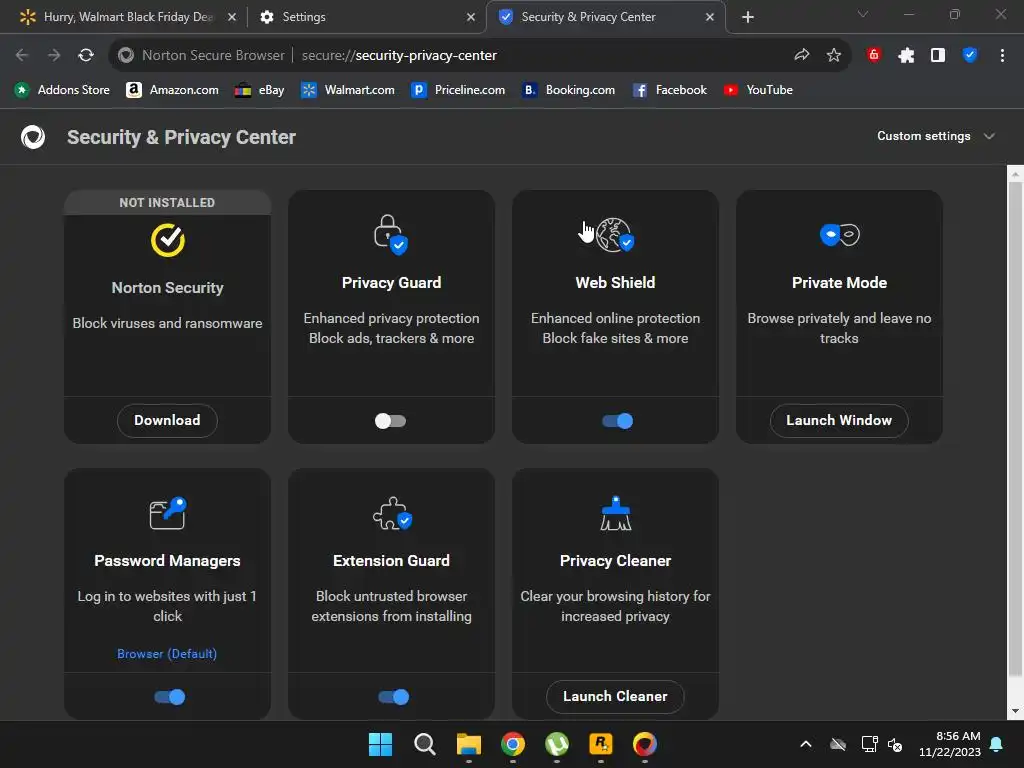The width and height of the screenshot is (1024, 768).
Task: Open the Addons Store bookmark
Action: 63,90
